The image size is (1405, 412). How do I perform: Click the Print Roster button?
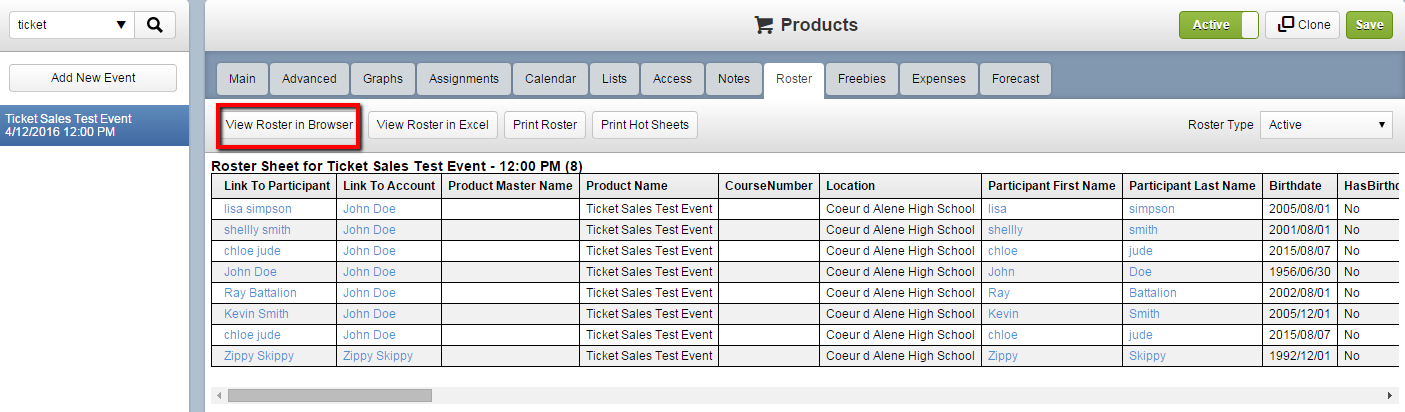tap(545, 125)
